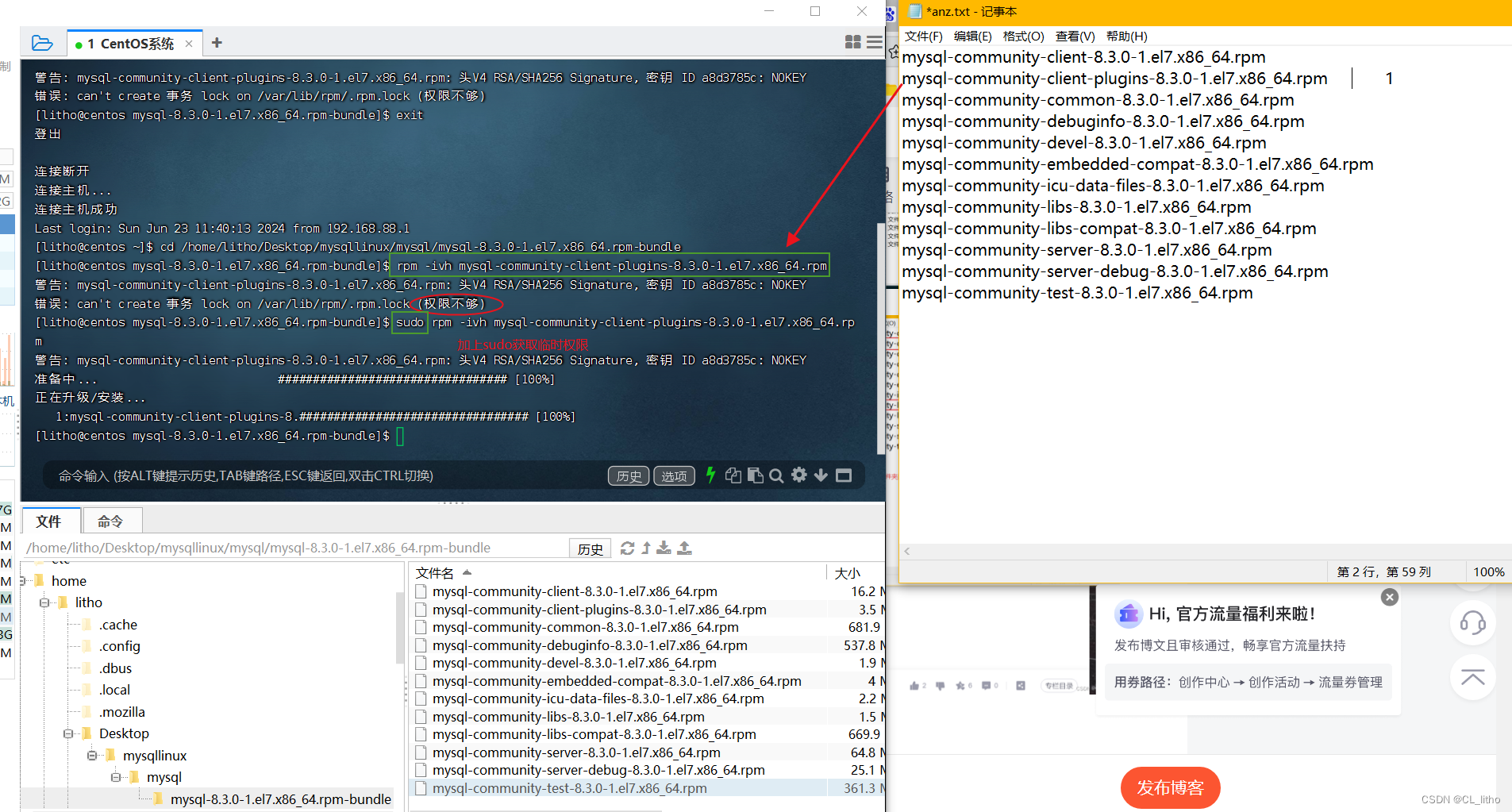This screenshot has height=812, width=1512.
Task: Switch to the 命令 tab
Action: point(111,521)
